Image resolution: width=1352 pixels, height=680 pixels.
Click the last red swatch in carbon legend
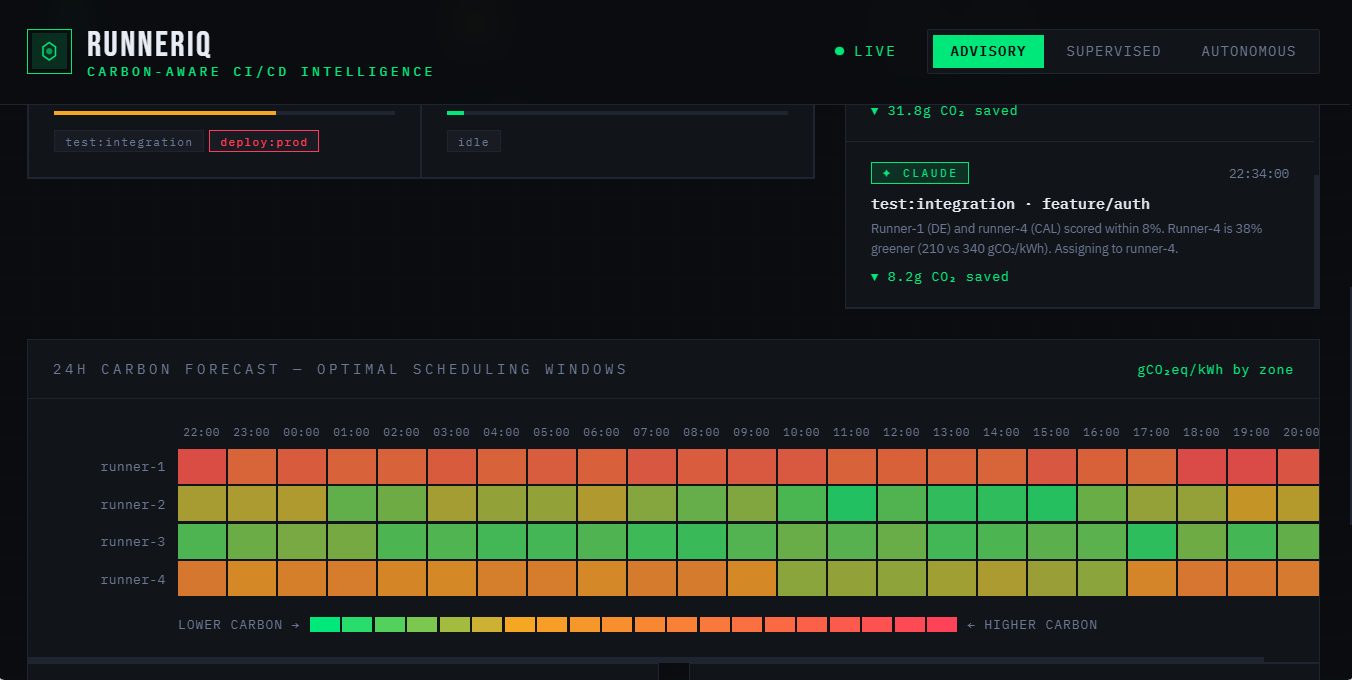point(942,625)
